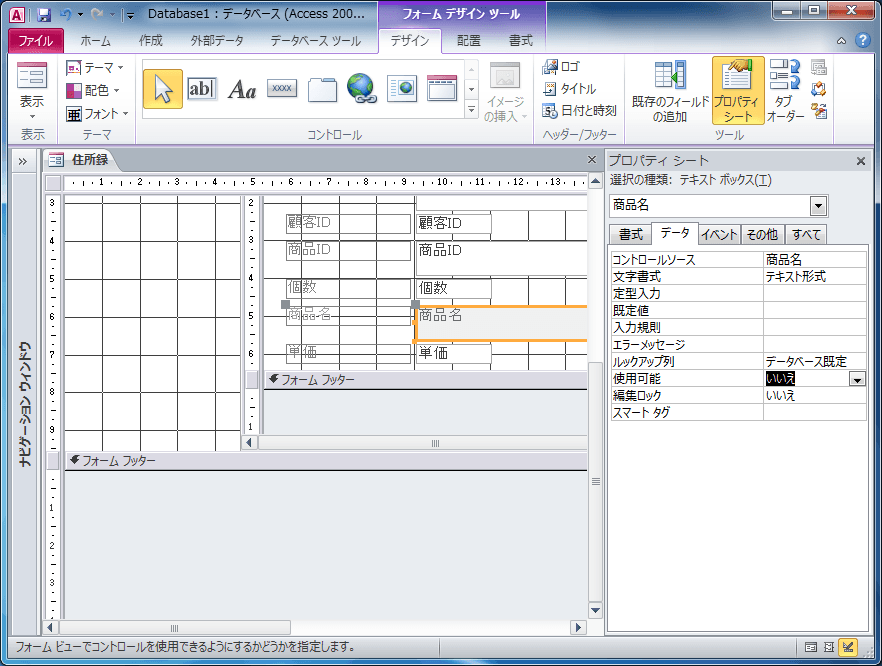
Task: Open the その他 tab in property sheet
Action: pyautogui.click(x=762, y=235)
